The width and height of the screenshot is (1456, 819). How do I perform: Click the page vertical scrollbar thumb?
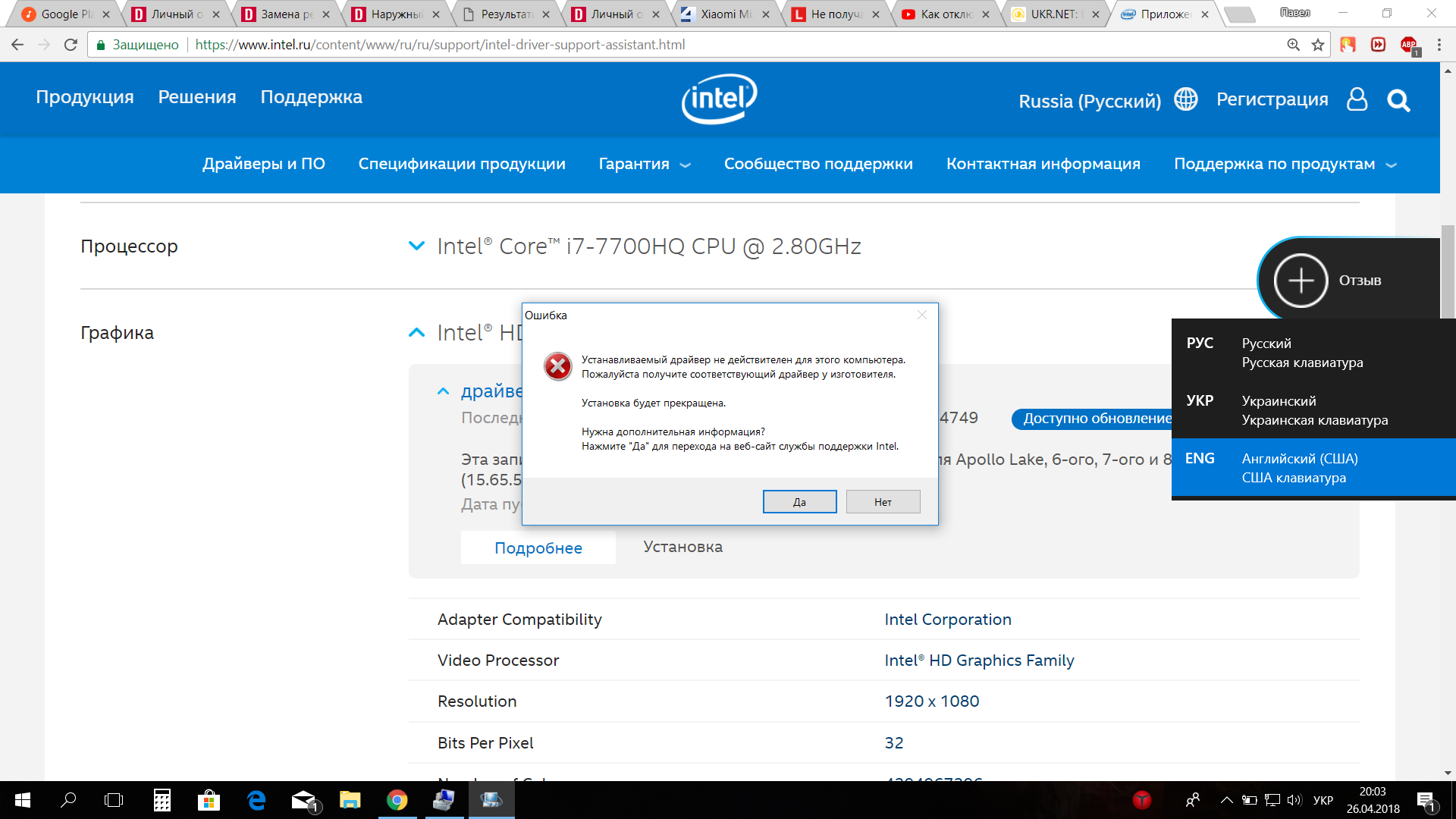[x=1448, y=271]
